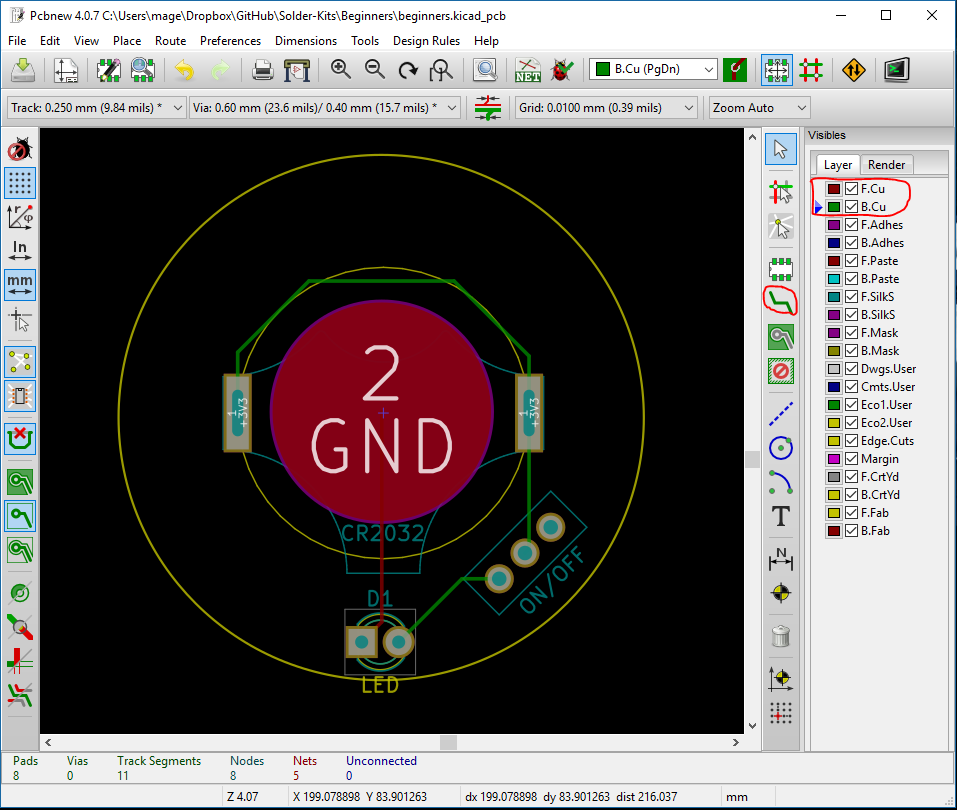Select the Route tracks tool
This screenshot has width=957, height=810.
780,300
